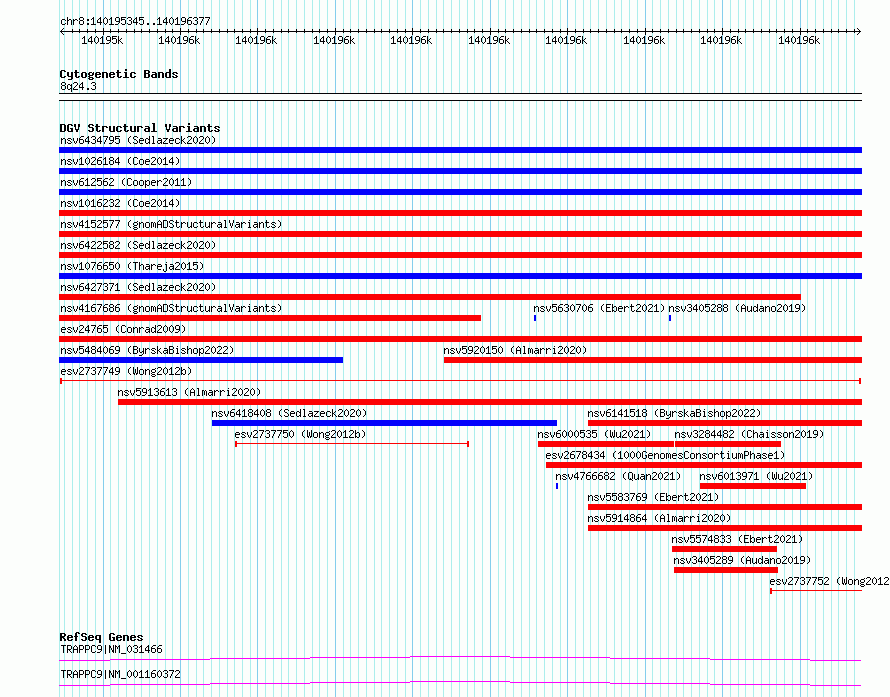
Task: Click the esv2737749 (Wong2012b) label
Action: [x=126, y=371]
